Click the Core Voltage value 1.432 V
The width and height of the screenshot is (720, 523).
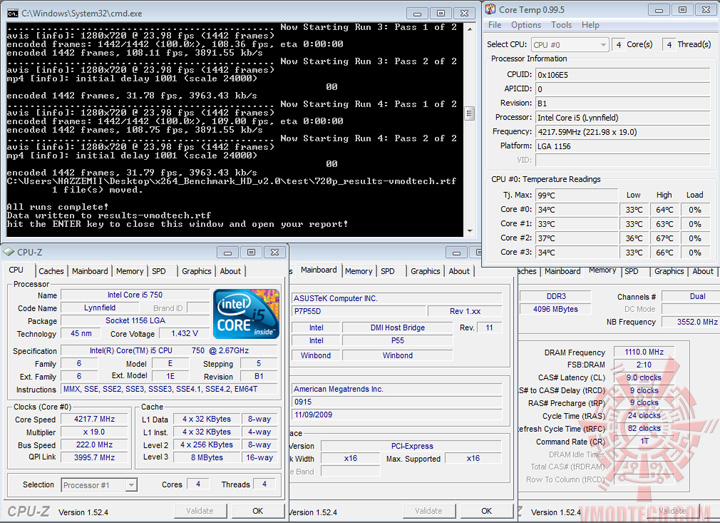184,333
